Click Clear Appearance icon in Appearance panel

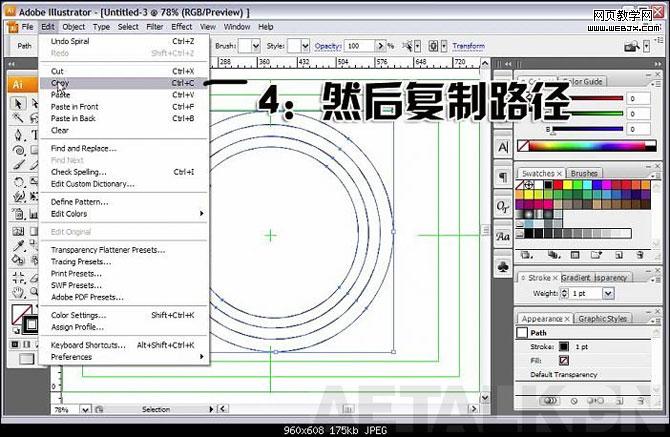pos(574,401)
